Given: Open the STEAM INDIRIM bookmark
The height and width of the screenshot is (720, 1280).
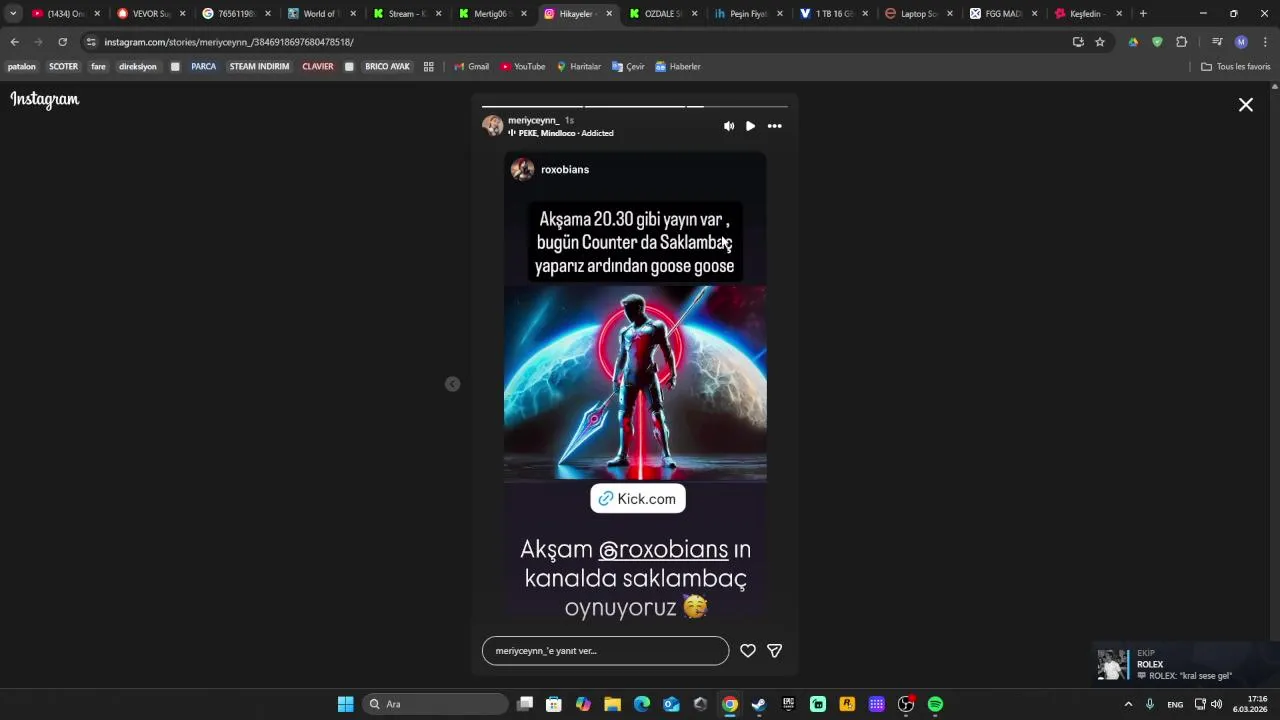Looking at the screenshot, I should point(259,67).
